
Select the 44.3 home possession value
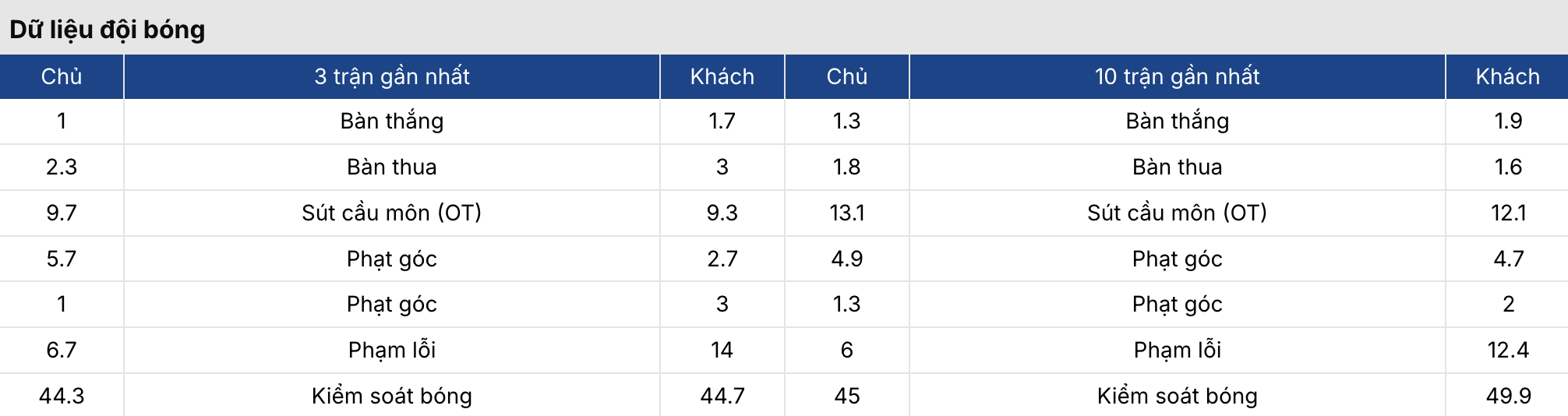click(x=62, y=396)
